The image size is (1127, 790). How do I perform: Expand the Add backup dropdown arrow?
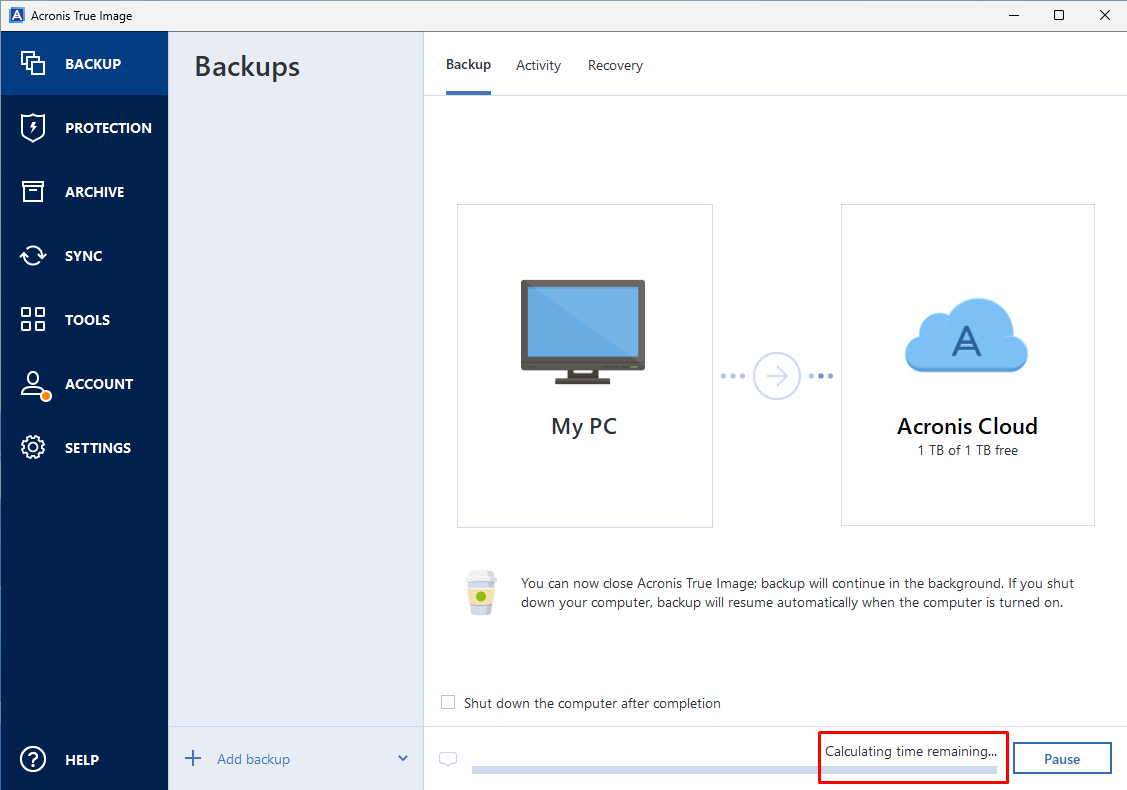coord(402,758)
